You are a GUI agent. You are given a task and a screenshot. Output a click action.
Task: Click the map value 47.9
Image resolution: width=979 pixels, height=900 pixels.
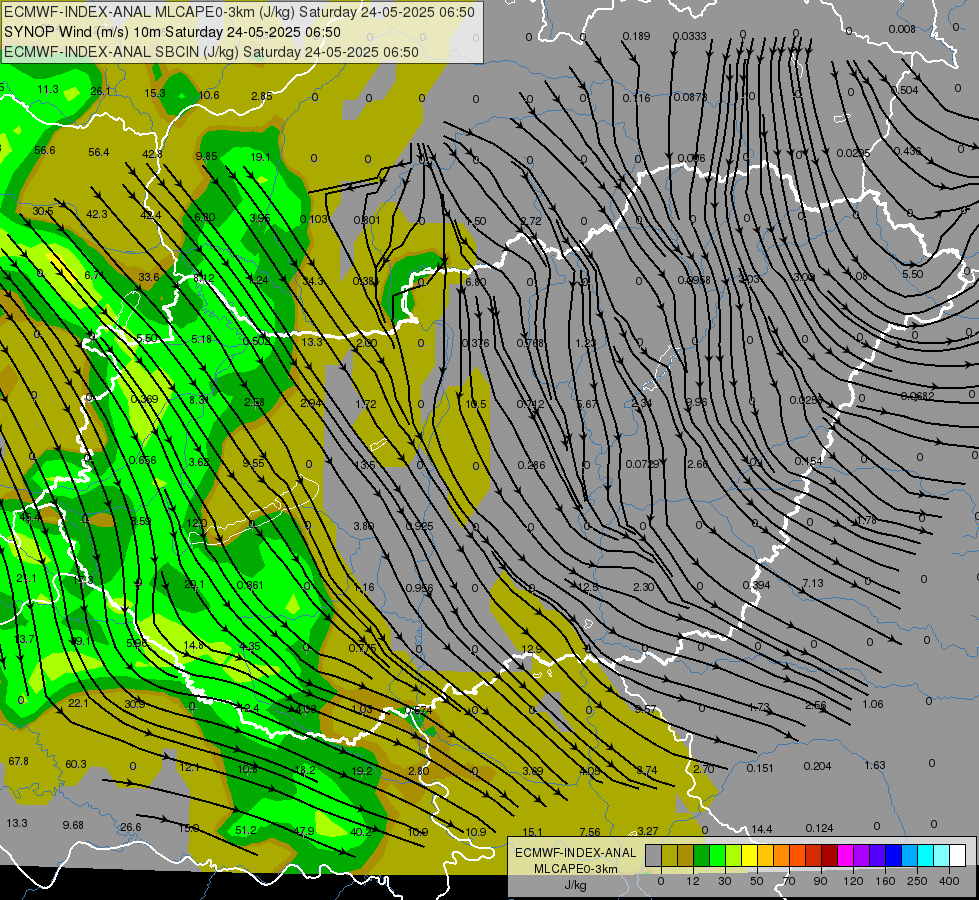[x=304, y=831]
